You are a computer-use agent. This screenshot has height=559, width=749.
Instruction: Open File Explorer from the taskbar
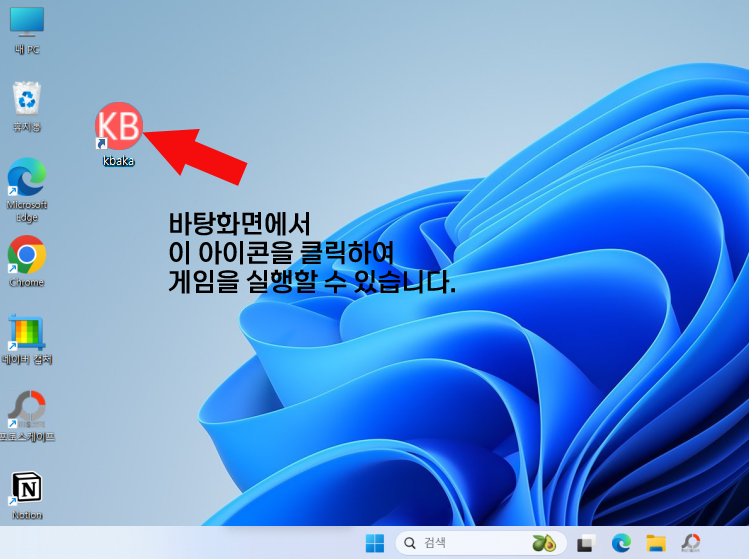(656, 543)
